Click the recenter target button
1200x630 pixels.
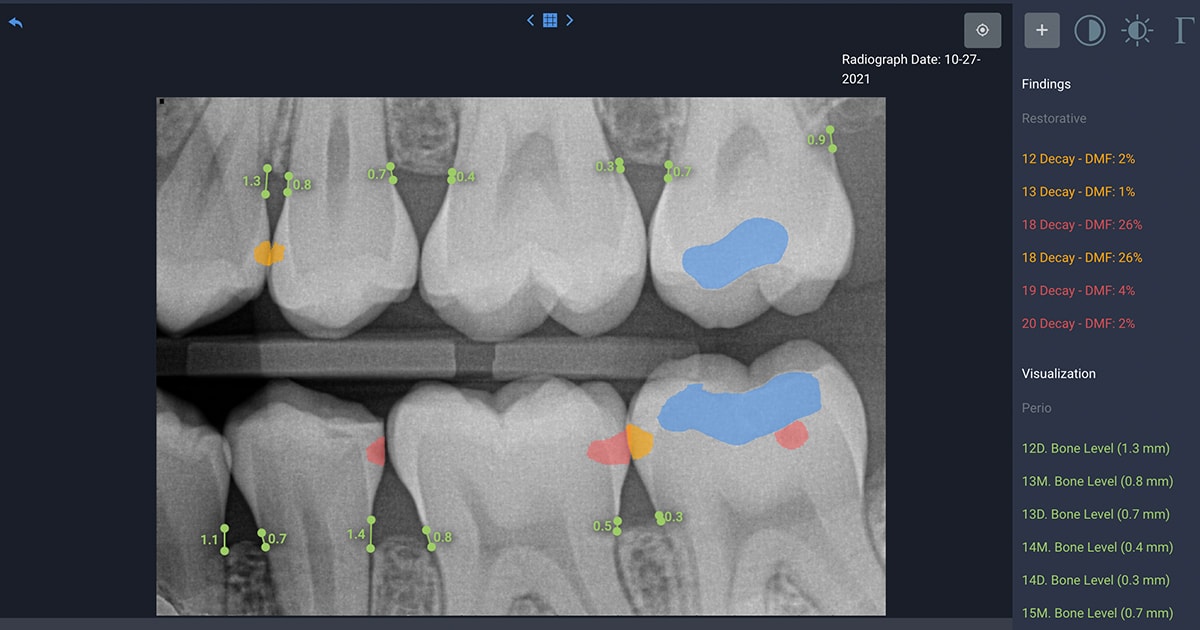tap(982, 30)
